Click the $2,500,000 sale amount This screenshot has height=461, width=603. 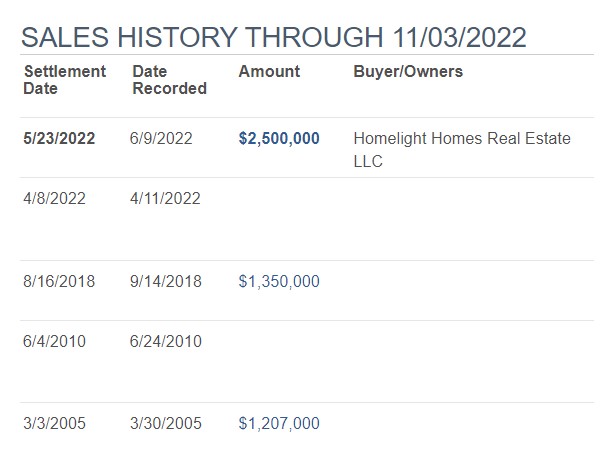pyautogui.click(x=279, y=138)
